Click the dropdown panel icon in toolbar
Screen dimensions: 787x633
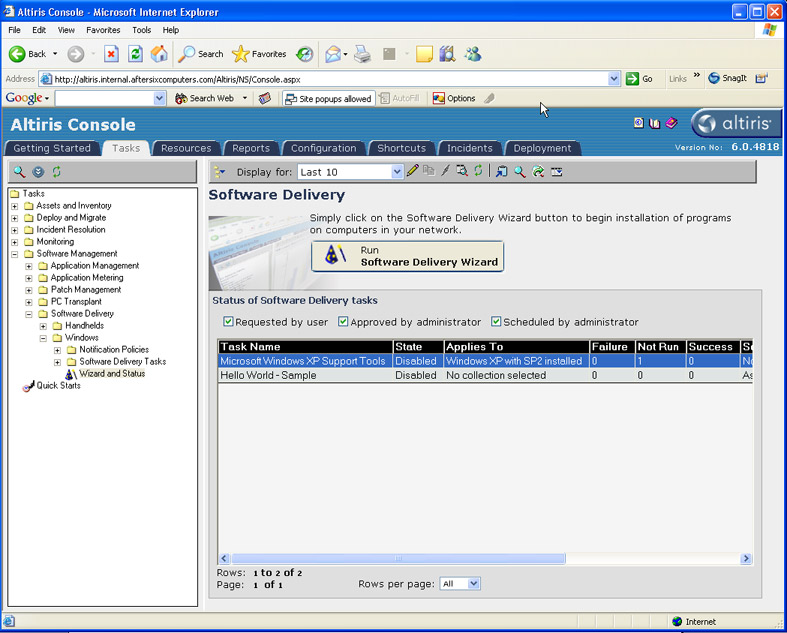[x=557, y=172]
